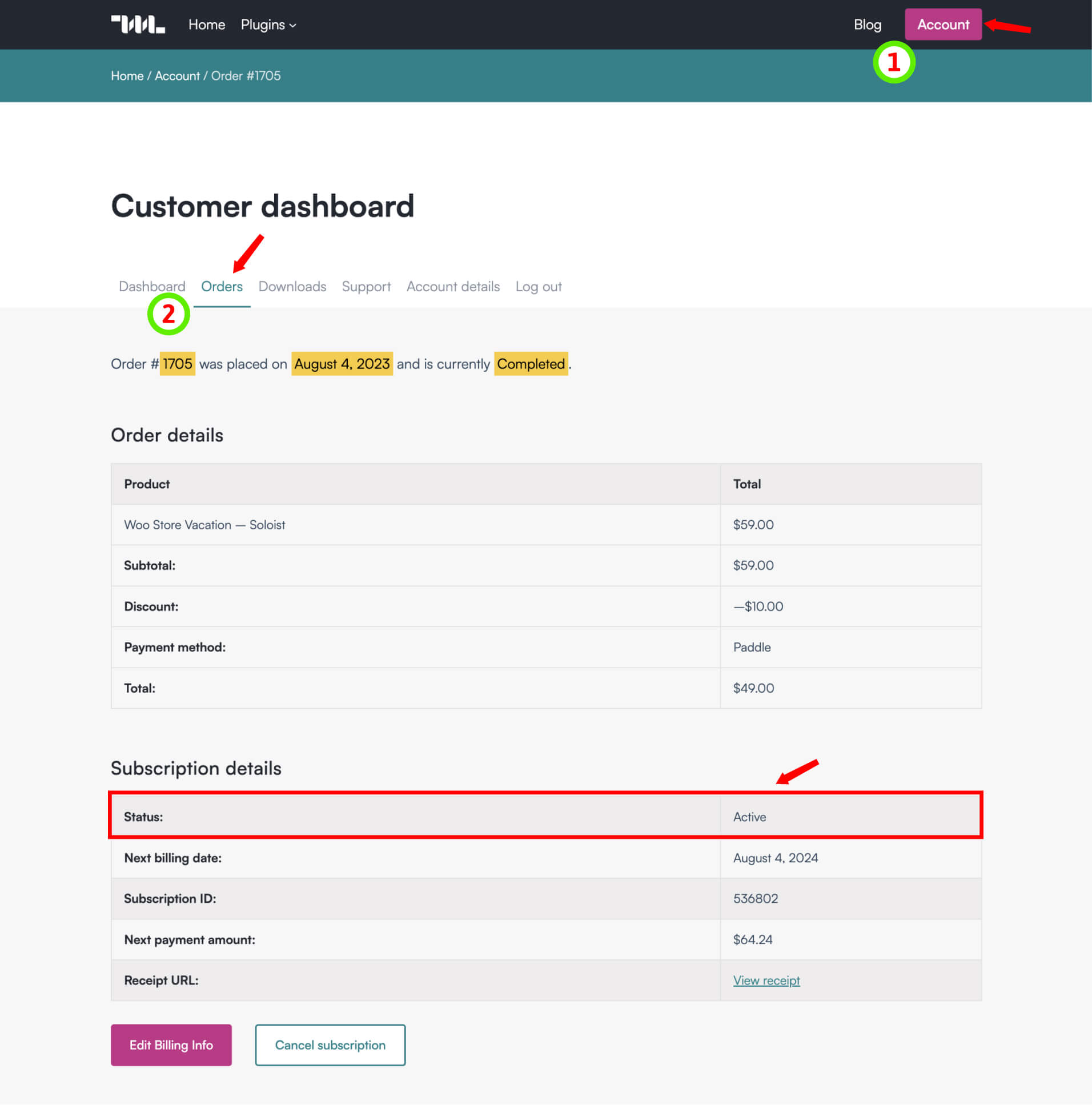Select the Orders tab
Image resolution: width=1092 pixels, height=1105 pixels.
coord(222,287)
